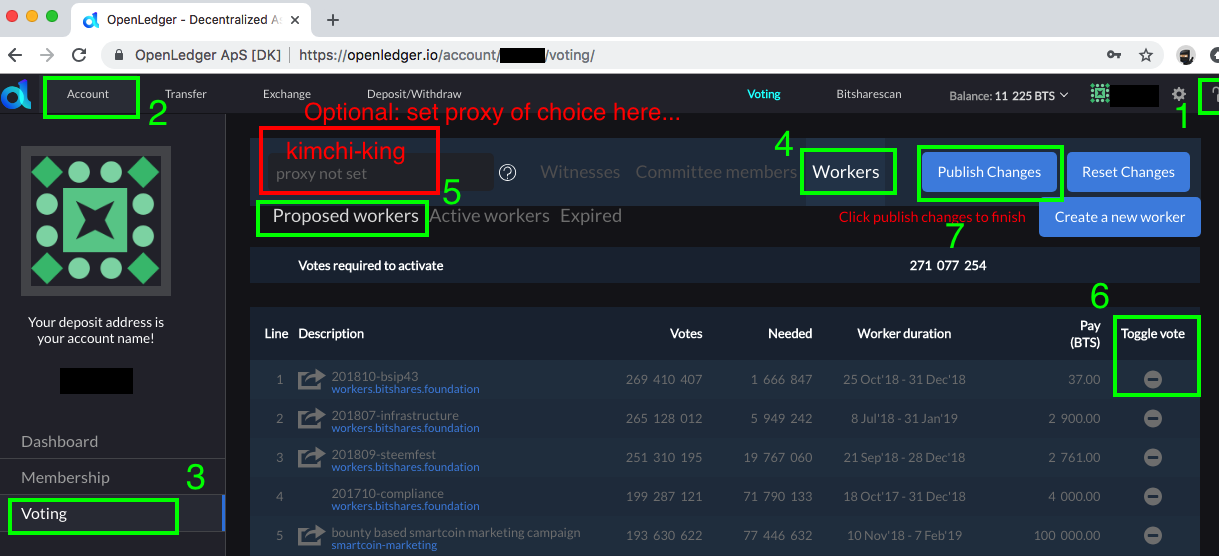Select Voting in top navigation
The height and width of the screenshot is (556, 1219).
click(764, 94)
